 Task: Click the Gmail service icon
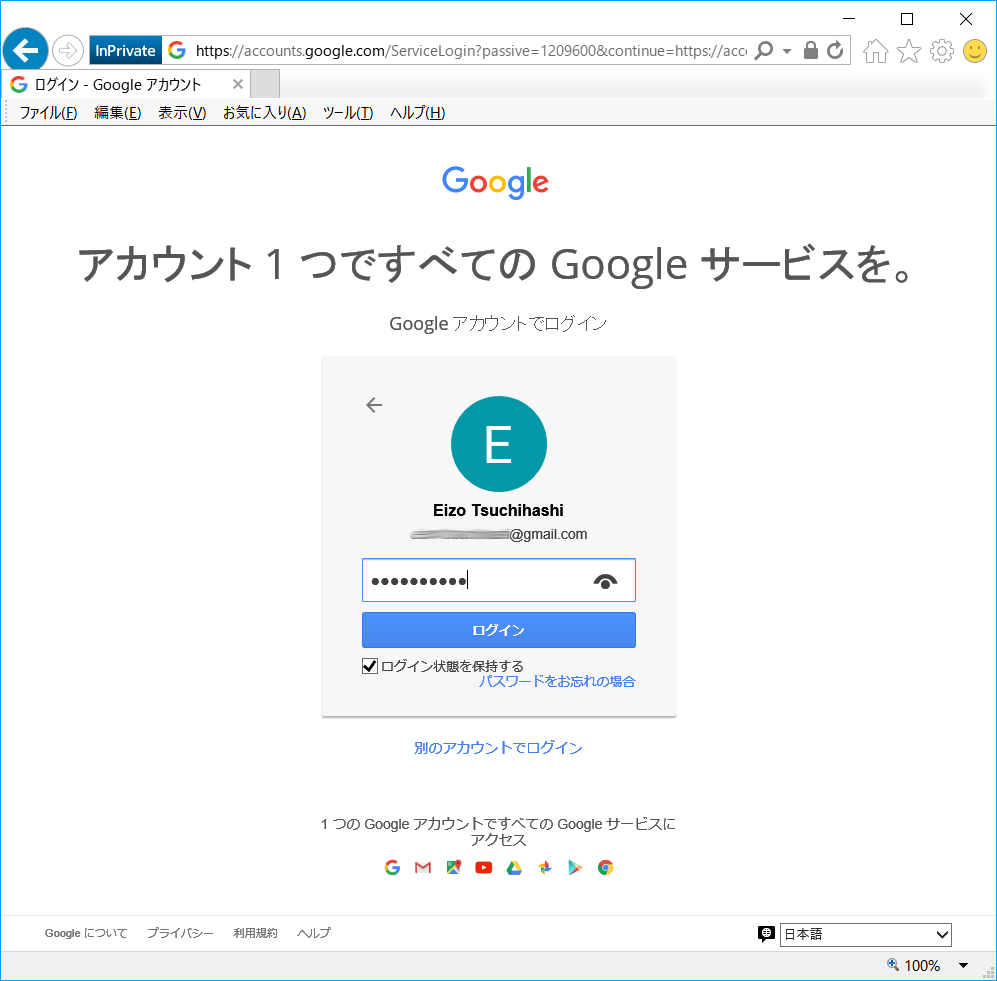point(423,867)
